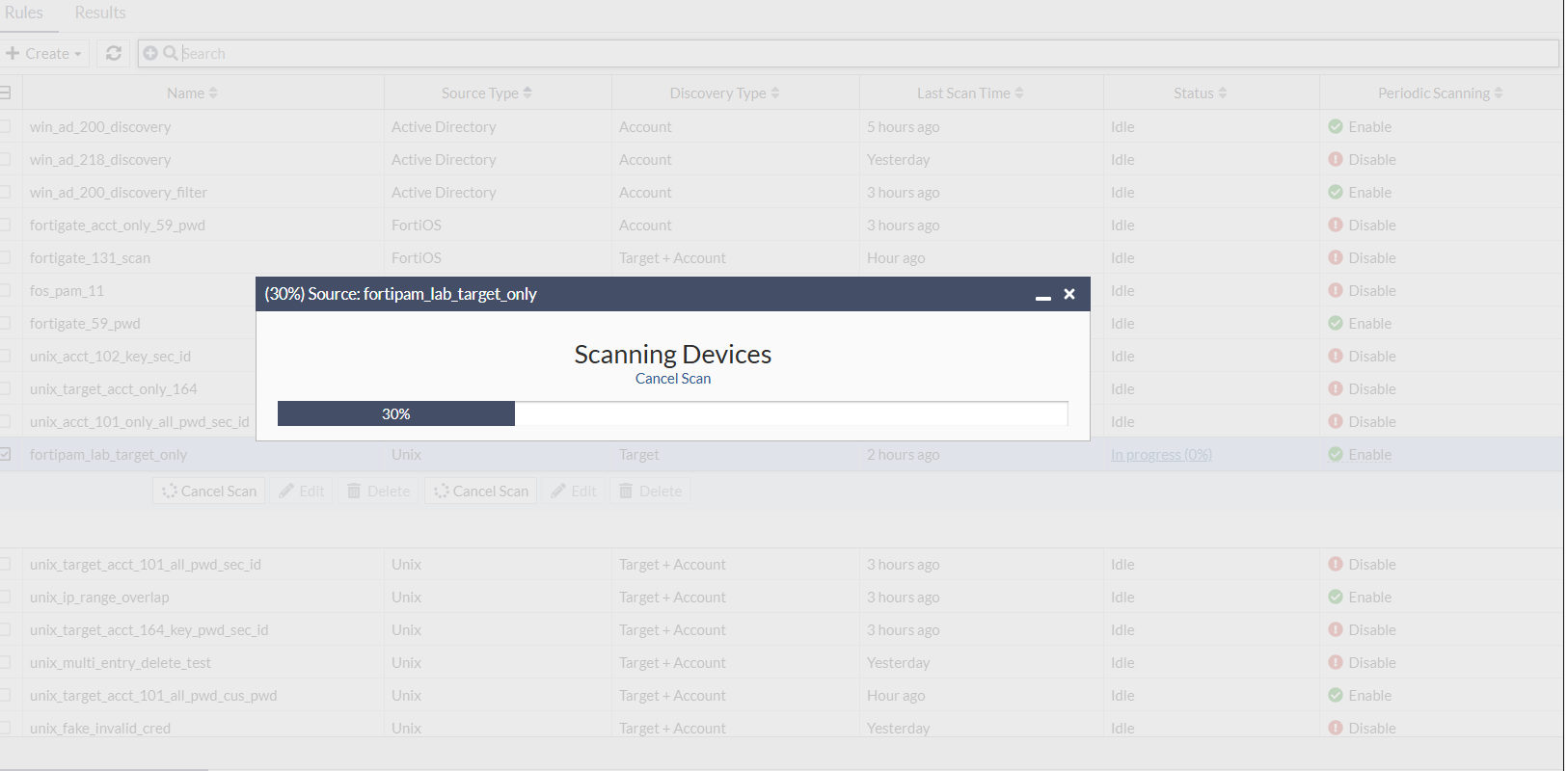The width and height of the screenshot is (1568, 771).
Task: Sort the table by Name column arrows
Action: point(213,93)
